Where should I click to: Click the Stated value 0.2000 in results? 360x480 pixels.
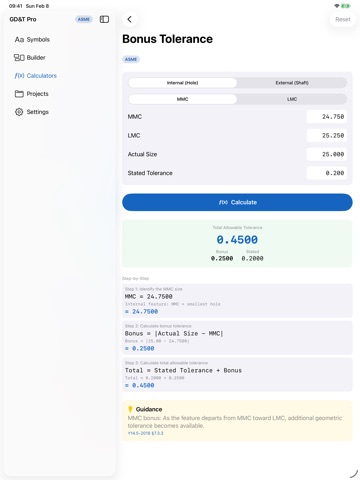(x=252, y=258)
